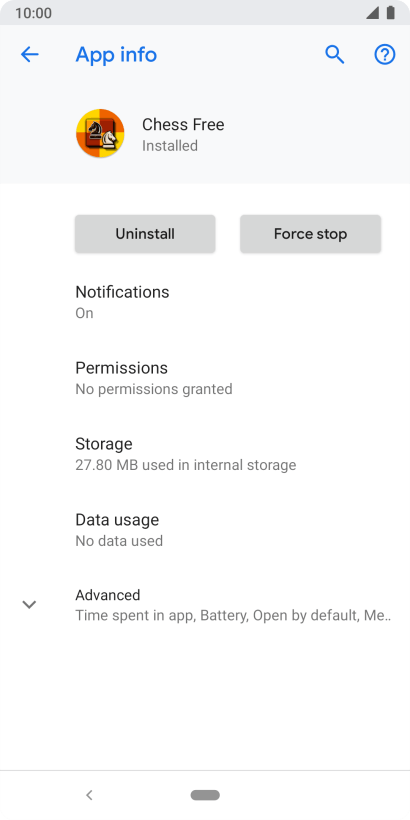Tap the Installed status label
Image resolution: width=410 pixels, height=820 pixels.
point(170,145)
